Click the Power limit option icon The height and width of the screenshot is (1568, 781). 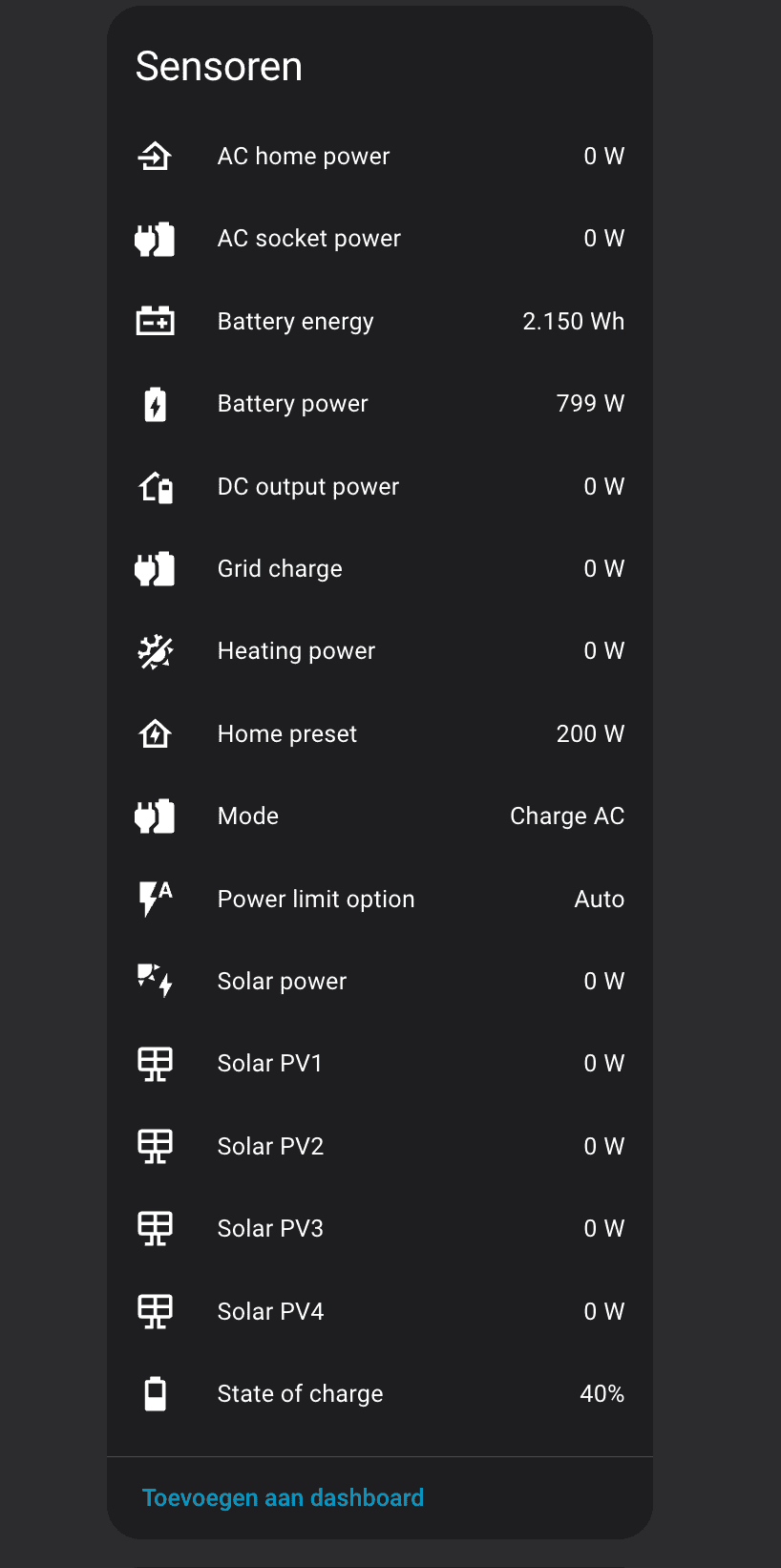pos(155,899)
